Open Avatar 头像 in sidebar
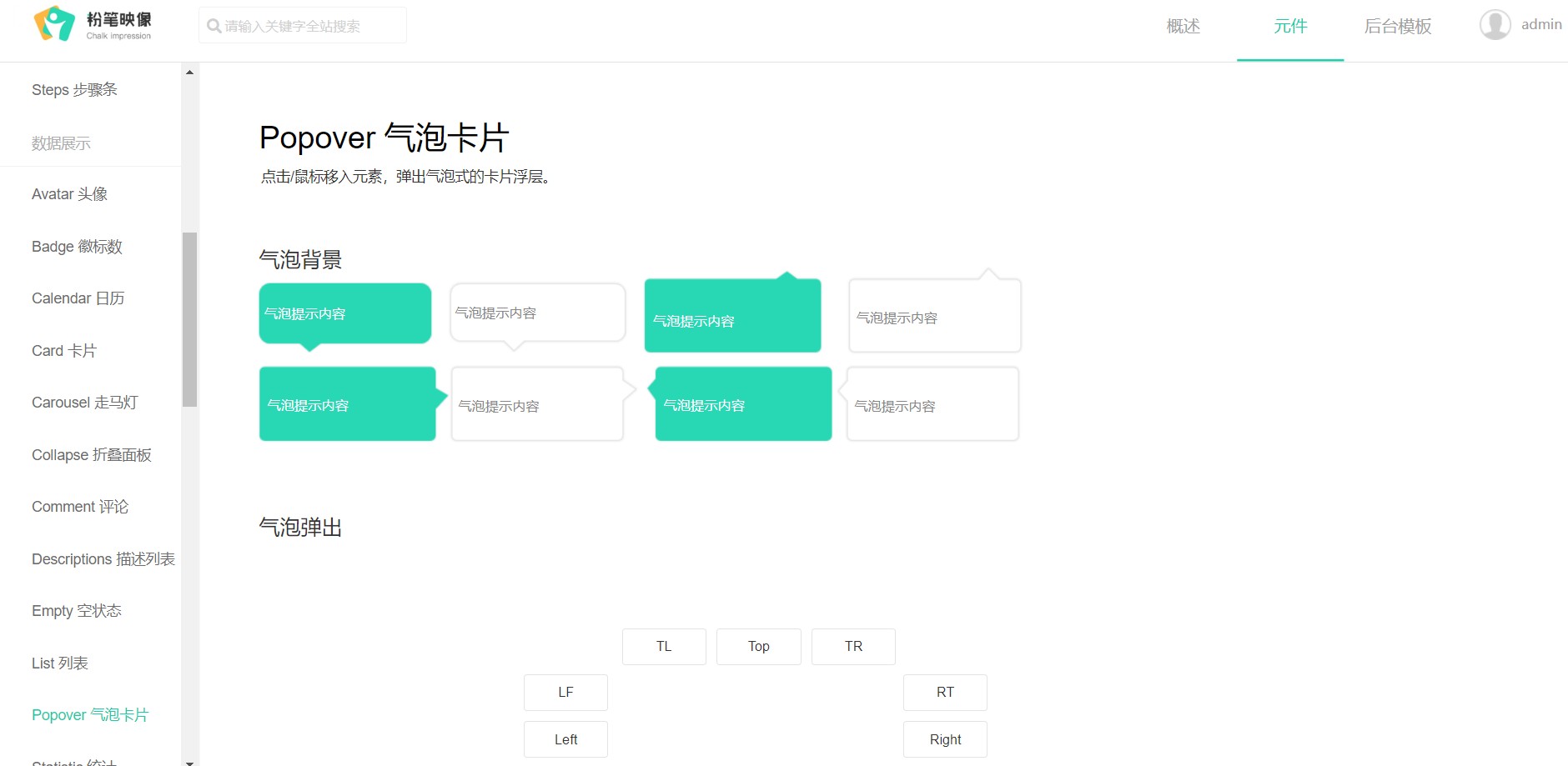1568x766 pixels. [x=69, y=194]
